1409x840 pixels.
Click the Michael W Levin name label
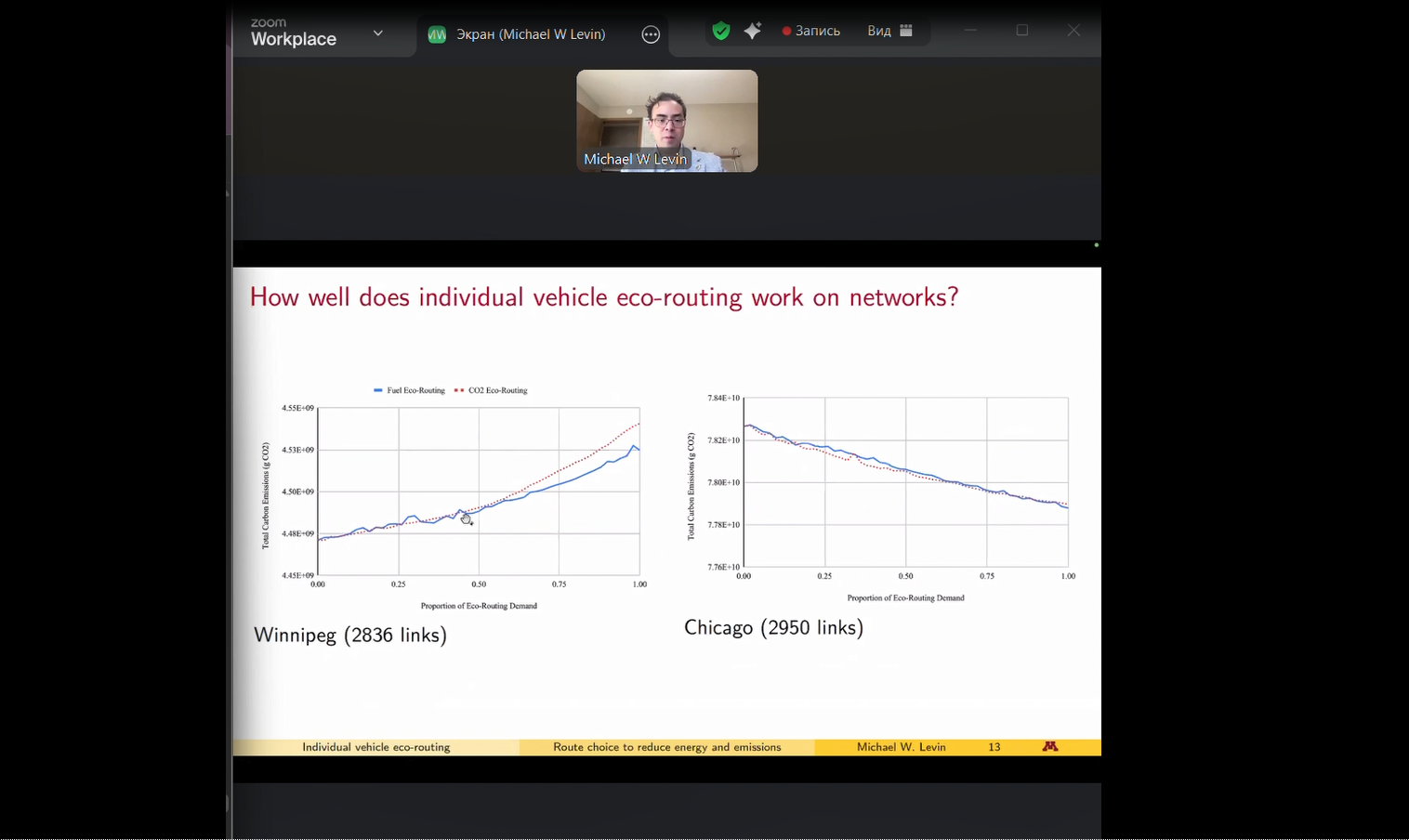tap(635, 159)
